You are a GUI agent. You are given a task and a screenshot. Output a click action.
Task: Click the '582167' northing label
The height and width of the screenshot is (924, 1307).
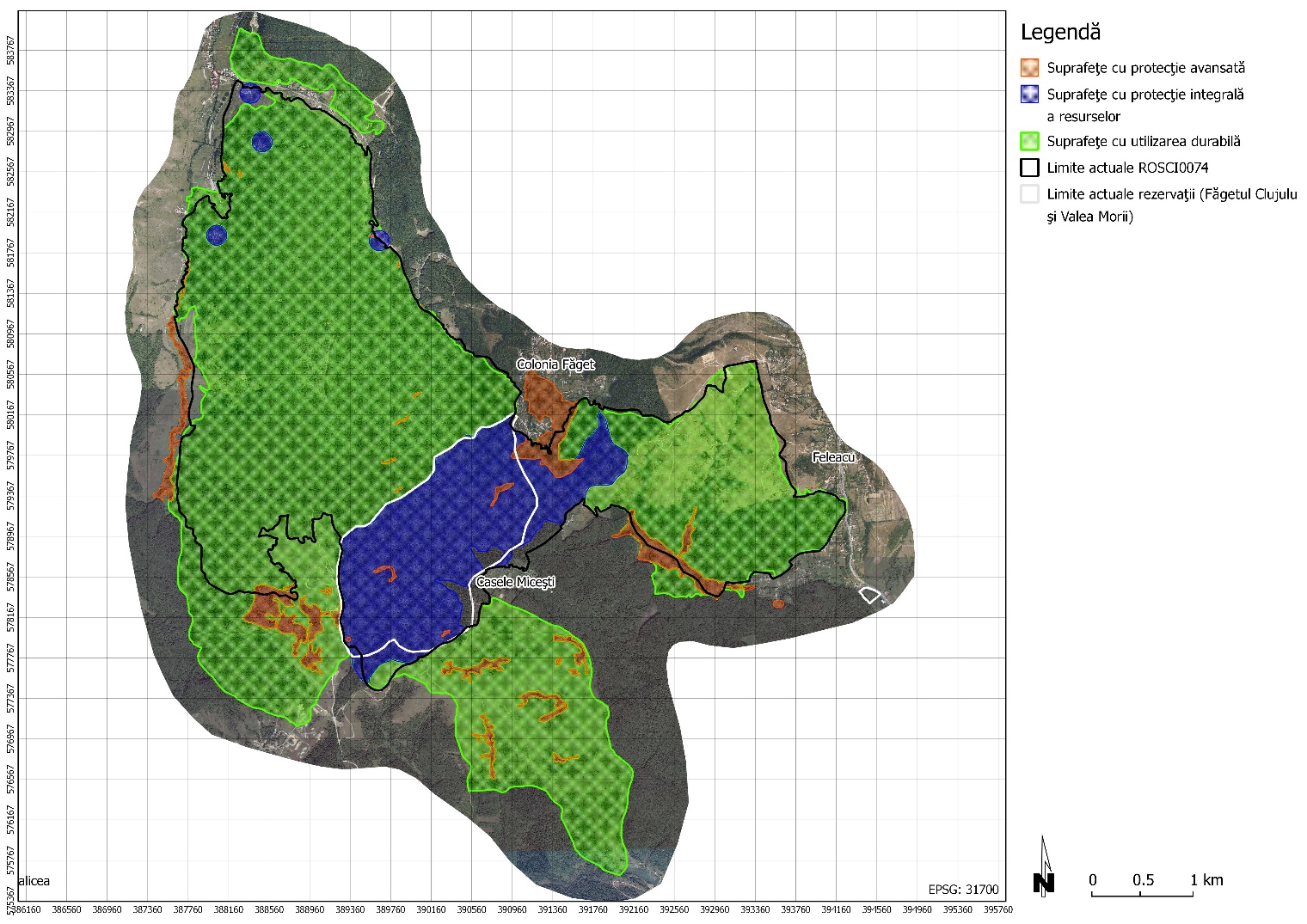pos(10,212)
